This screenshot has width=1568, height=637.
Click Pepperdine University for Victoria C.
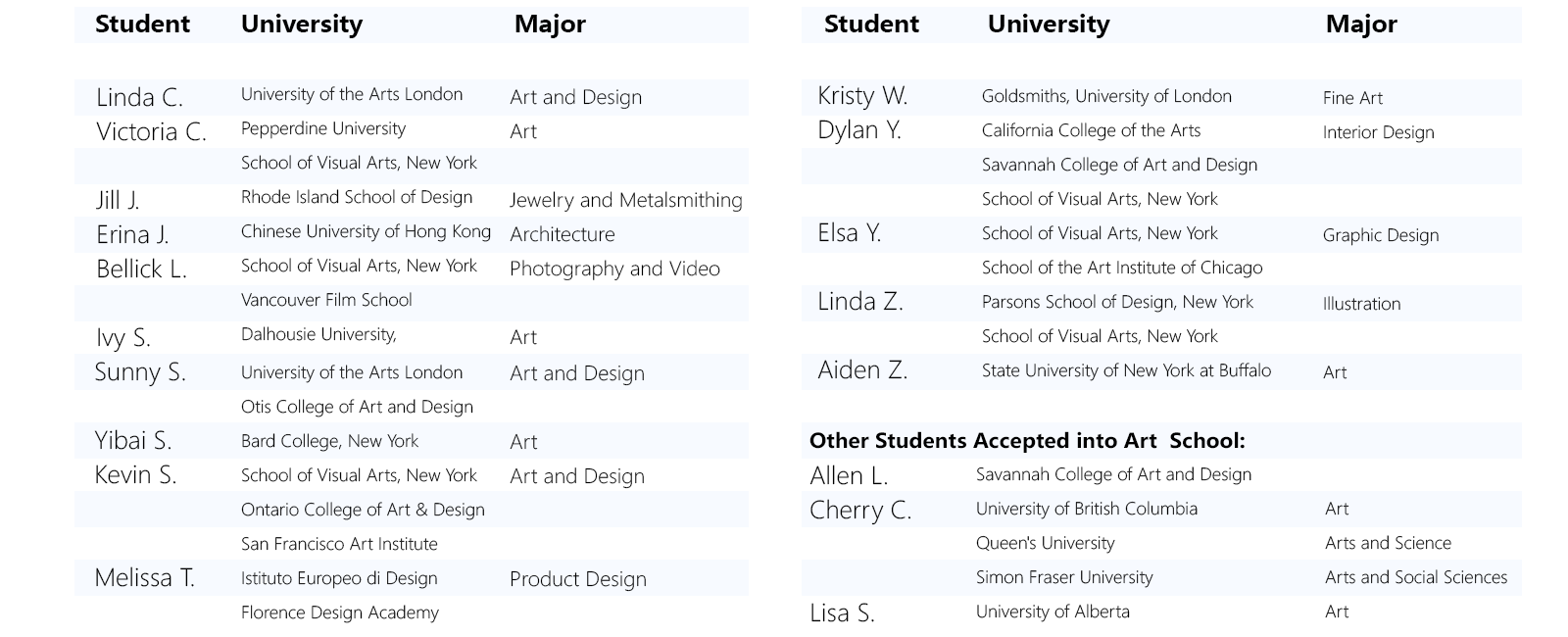pos(323,128)
